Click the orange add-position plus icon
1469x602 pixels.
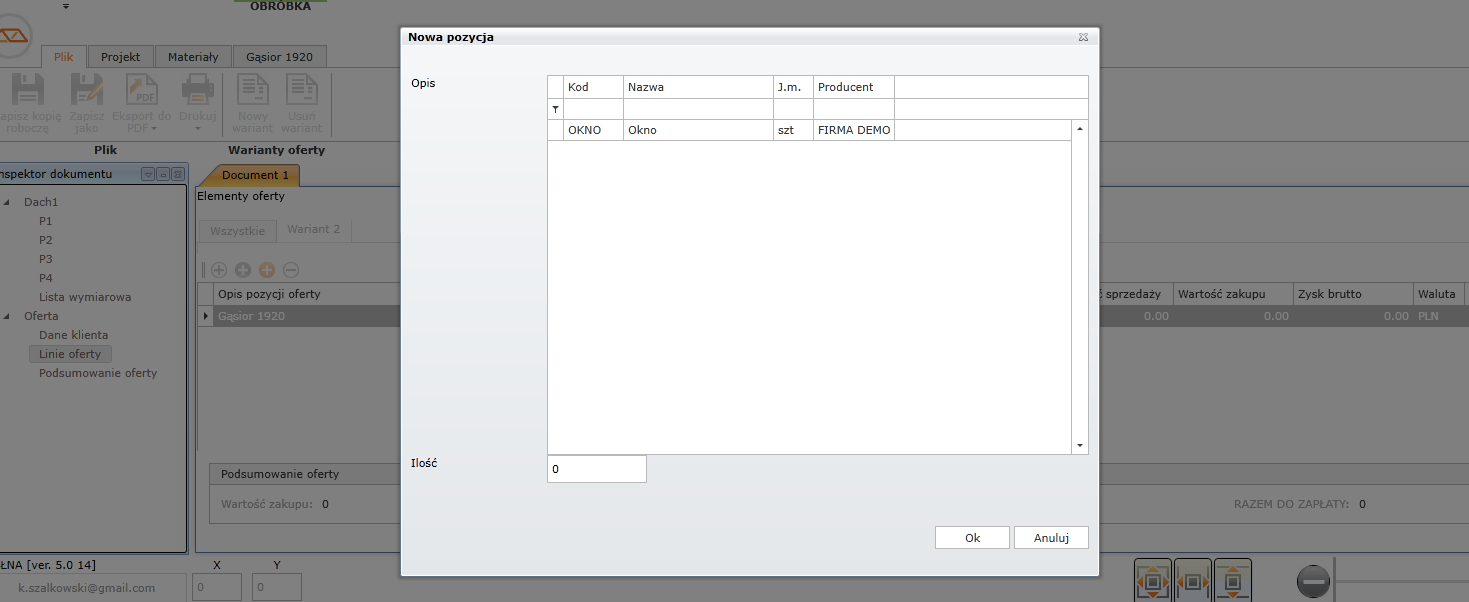(267, 270)
